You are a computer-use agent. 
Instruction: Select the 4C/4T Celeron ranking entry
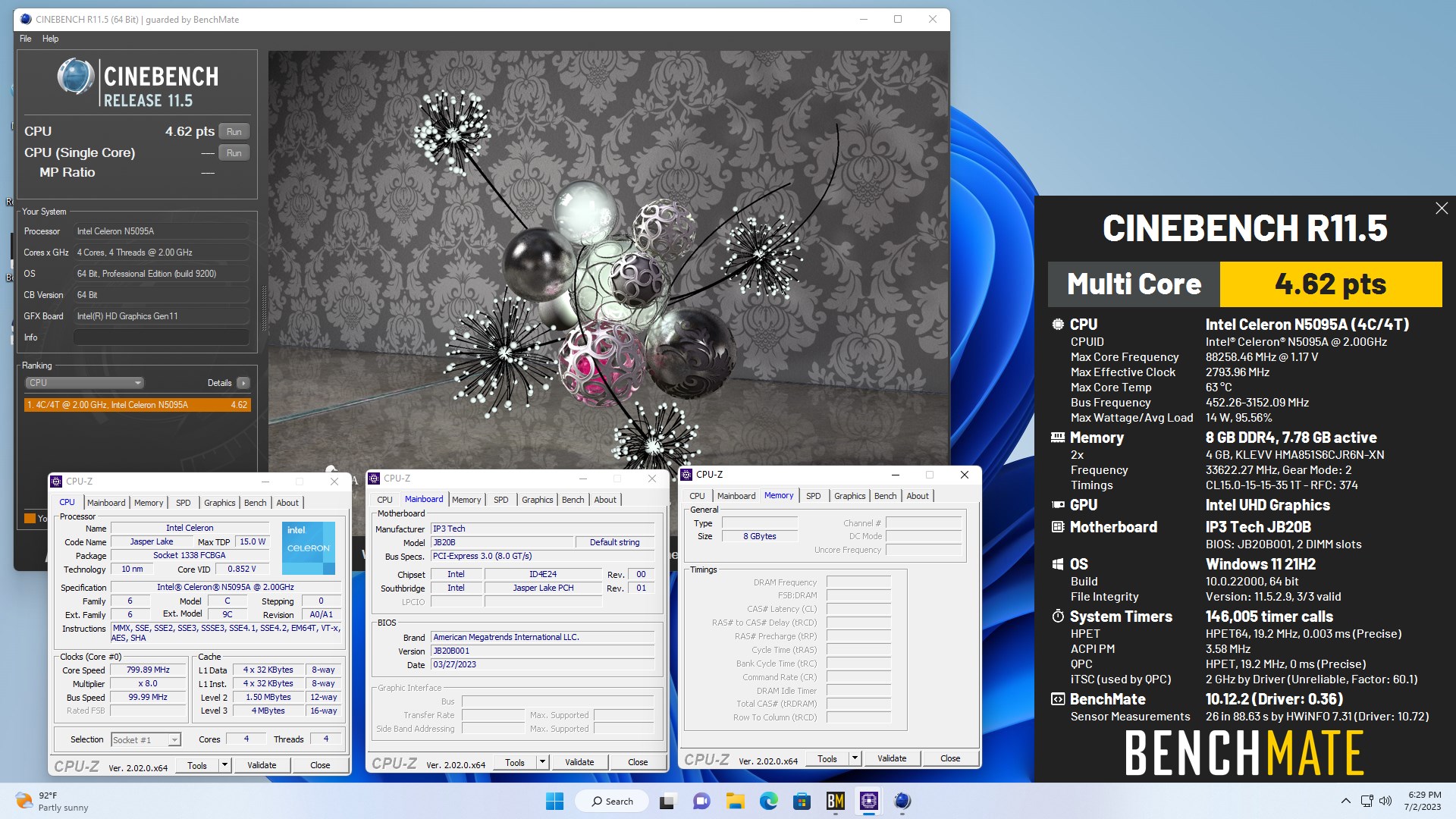[x=137, y=405]
